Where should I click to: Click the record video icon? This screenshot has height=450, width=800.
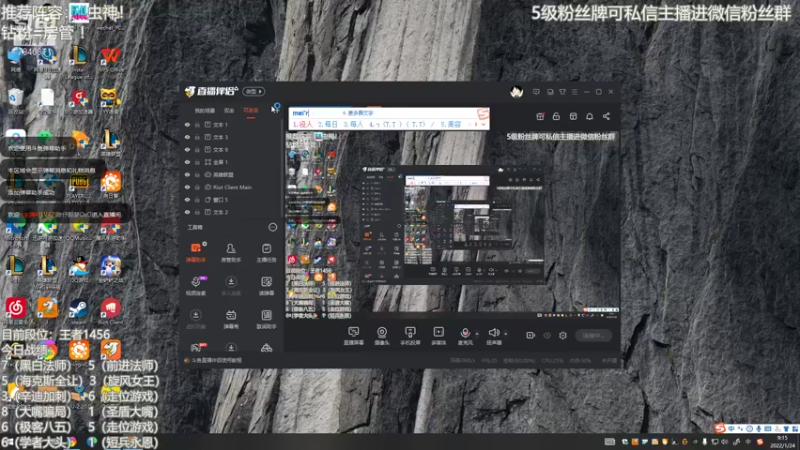(531, 335)
